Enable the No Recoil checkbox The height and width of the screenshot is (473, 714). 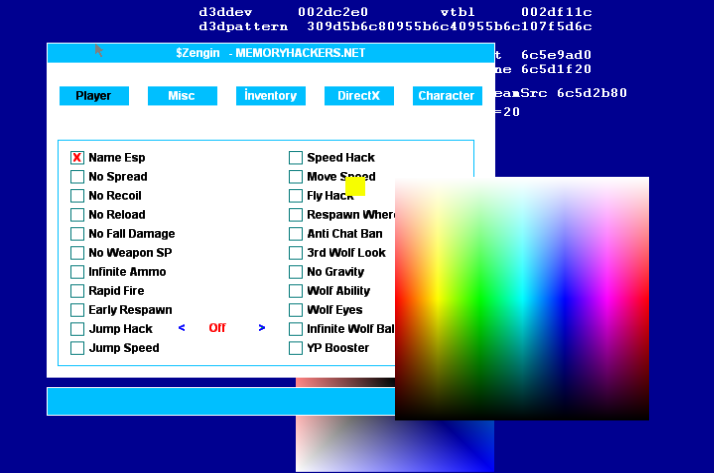(x=77, y=196)
